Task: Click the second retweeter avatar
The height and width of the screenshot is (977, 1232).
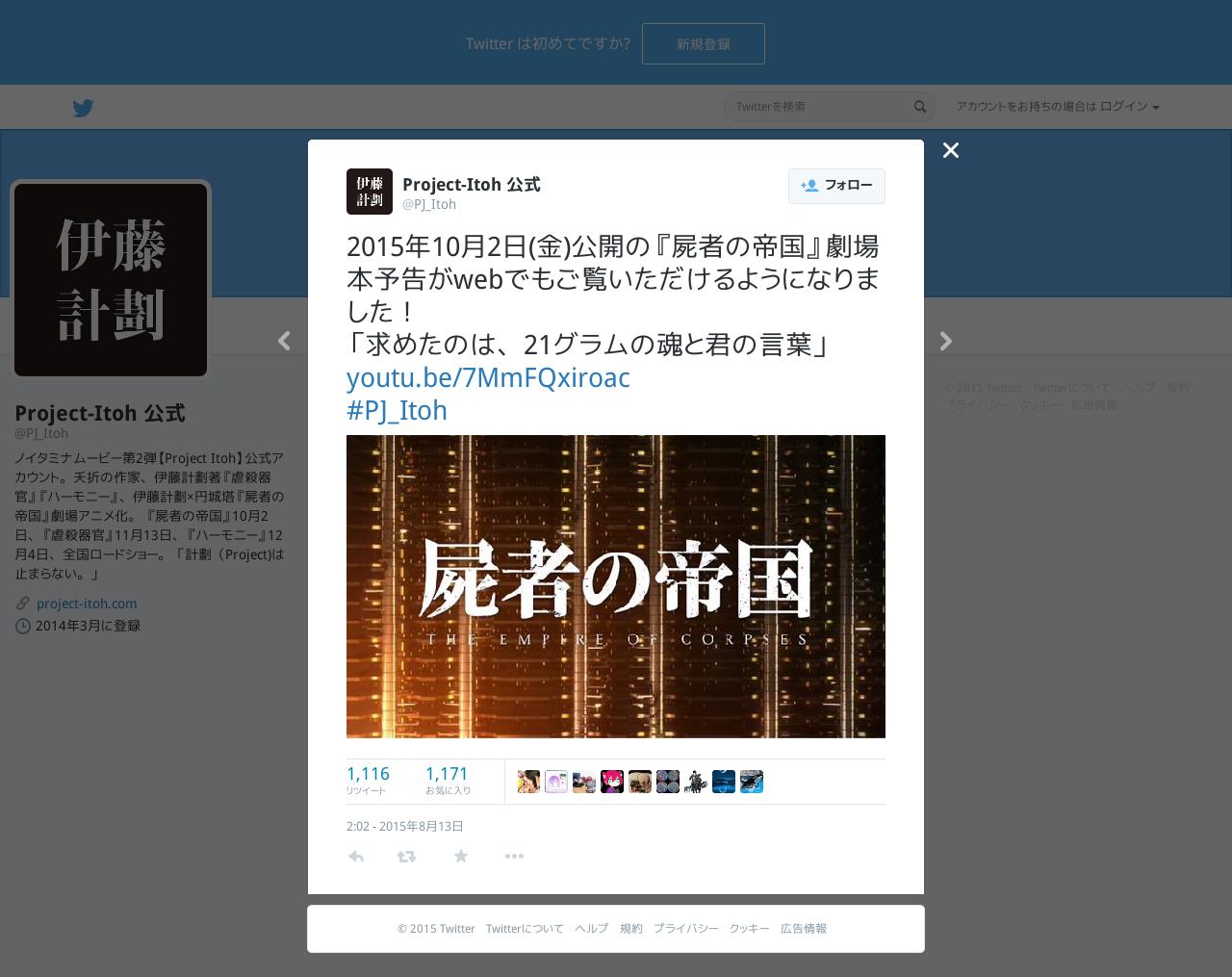Action: pos(556,782)
